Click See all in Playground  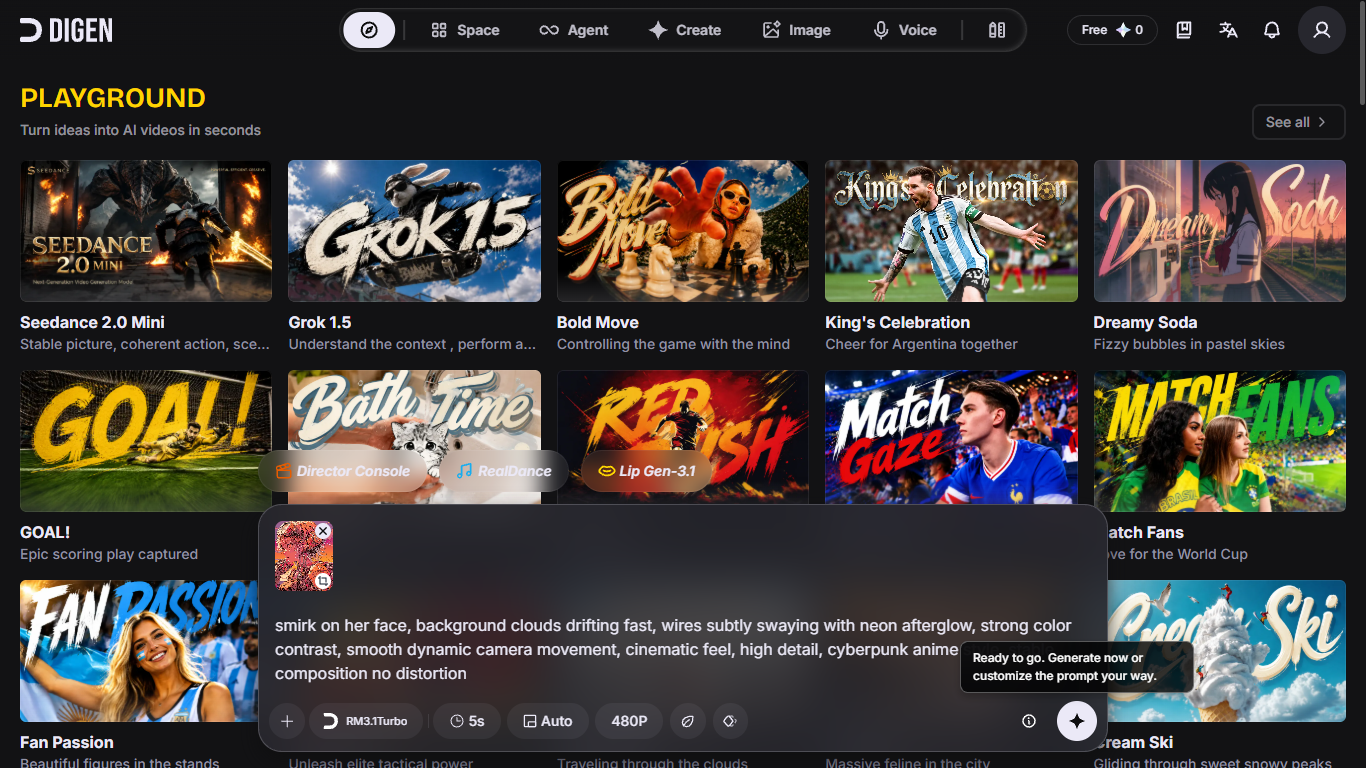pyautogui.click(x=1299, y=122)
